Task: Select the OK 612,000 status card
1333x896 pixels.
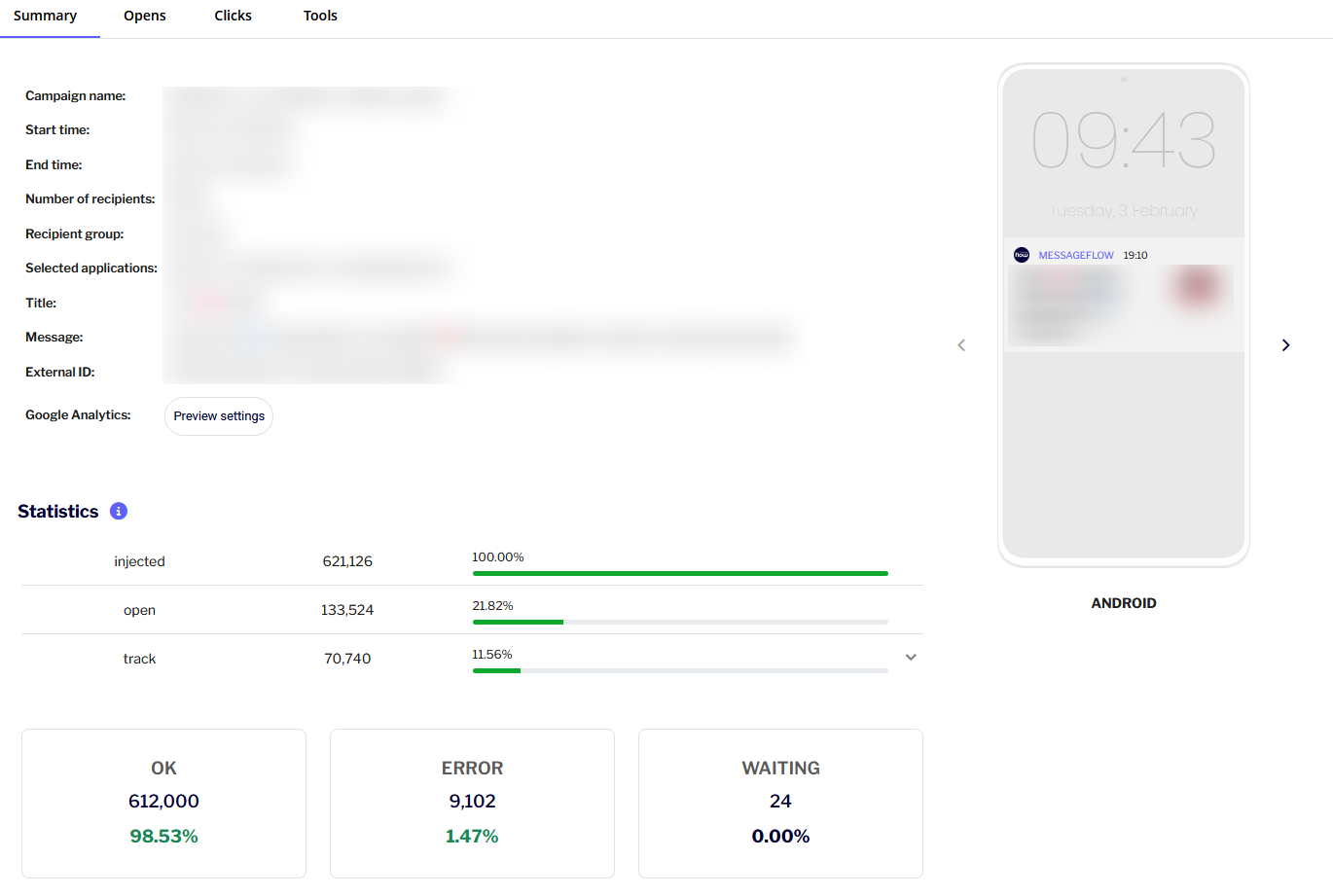Action: click(x=163, y=803)
